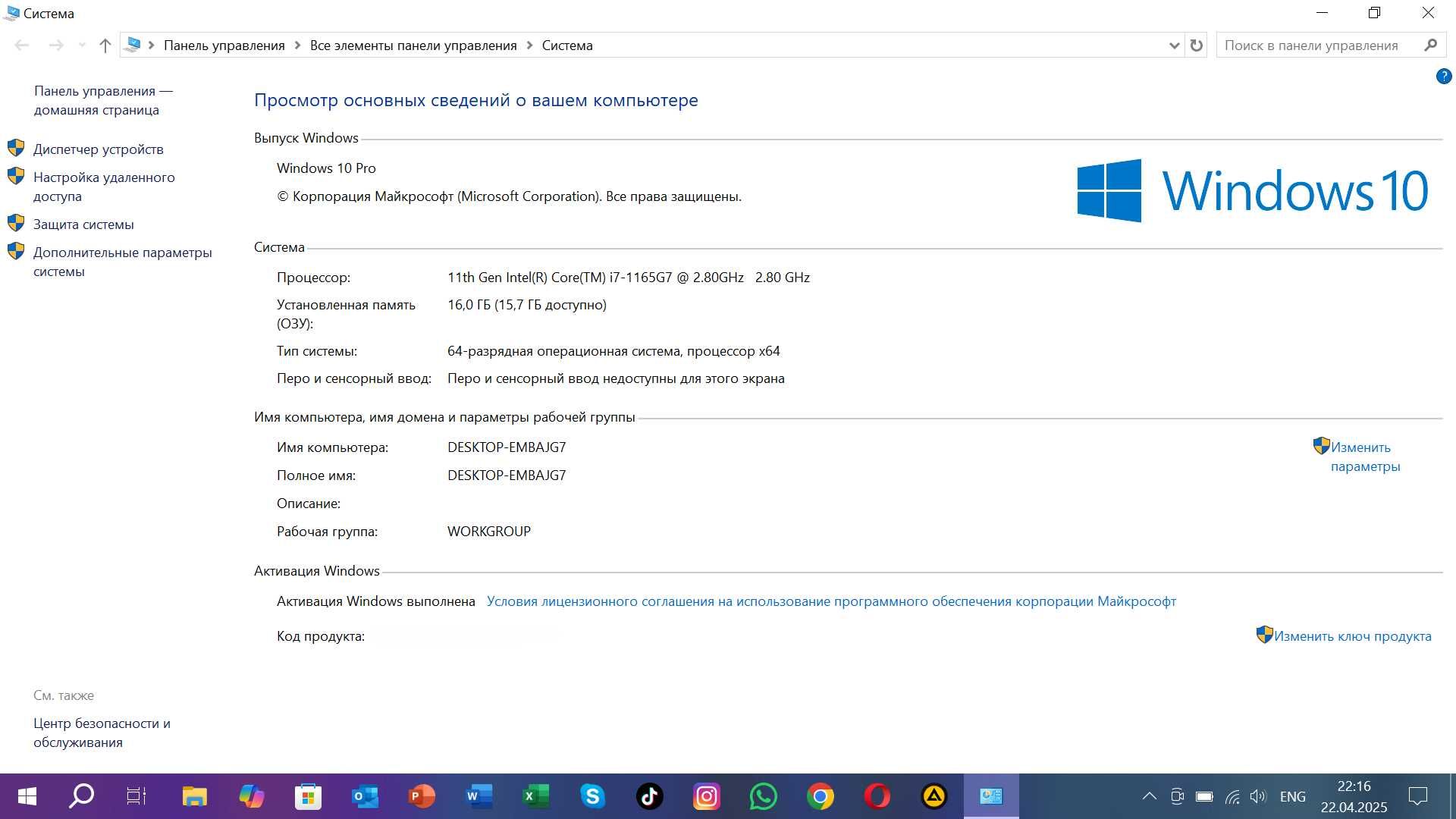Expand the address bar history dropdown

coord(1174,45)
